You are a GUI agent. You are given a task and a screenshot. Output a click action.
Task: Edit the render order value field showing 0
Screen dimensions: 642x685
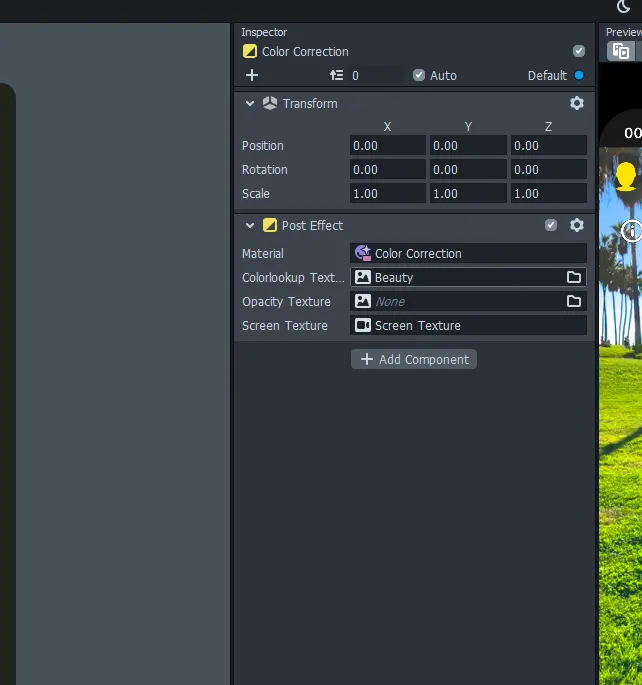point(376,76)
